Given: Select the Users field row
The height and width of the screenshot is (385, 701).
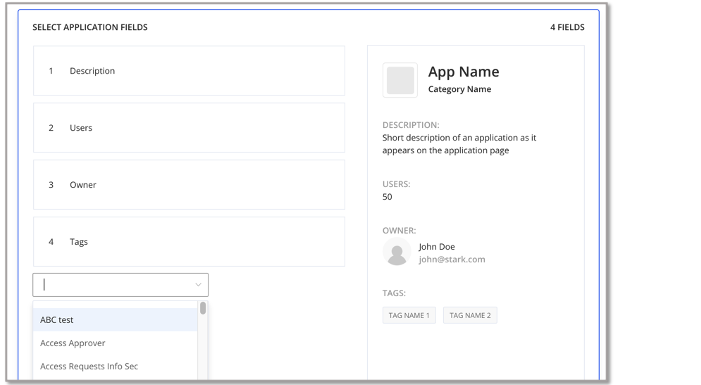Looking at the screenshot, I should tap(189, 127).
